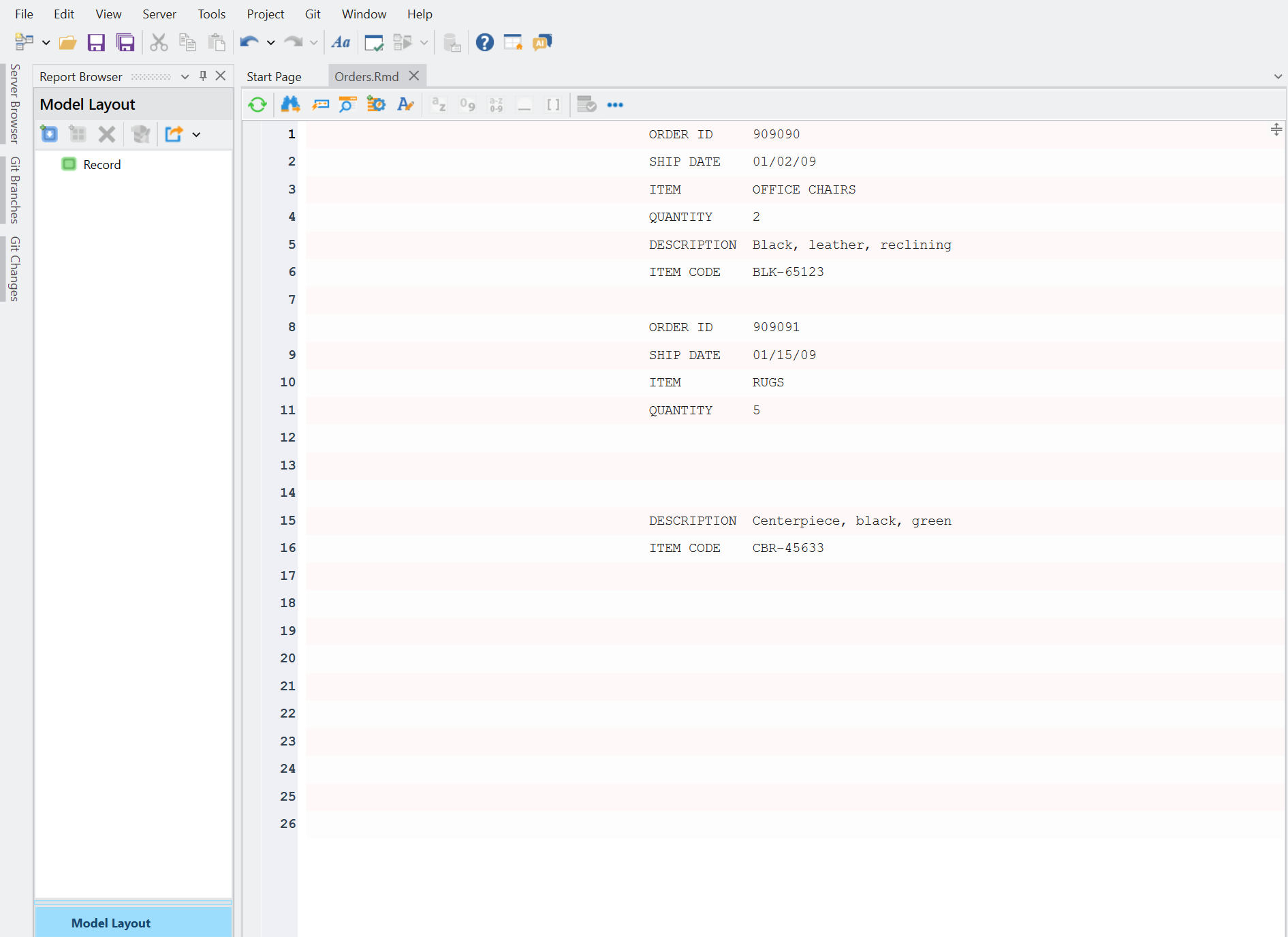Screen dimensions: 1288x937
Task: Expand the Undo history dropdown arrow
Action: coord(271,42)
